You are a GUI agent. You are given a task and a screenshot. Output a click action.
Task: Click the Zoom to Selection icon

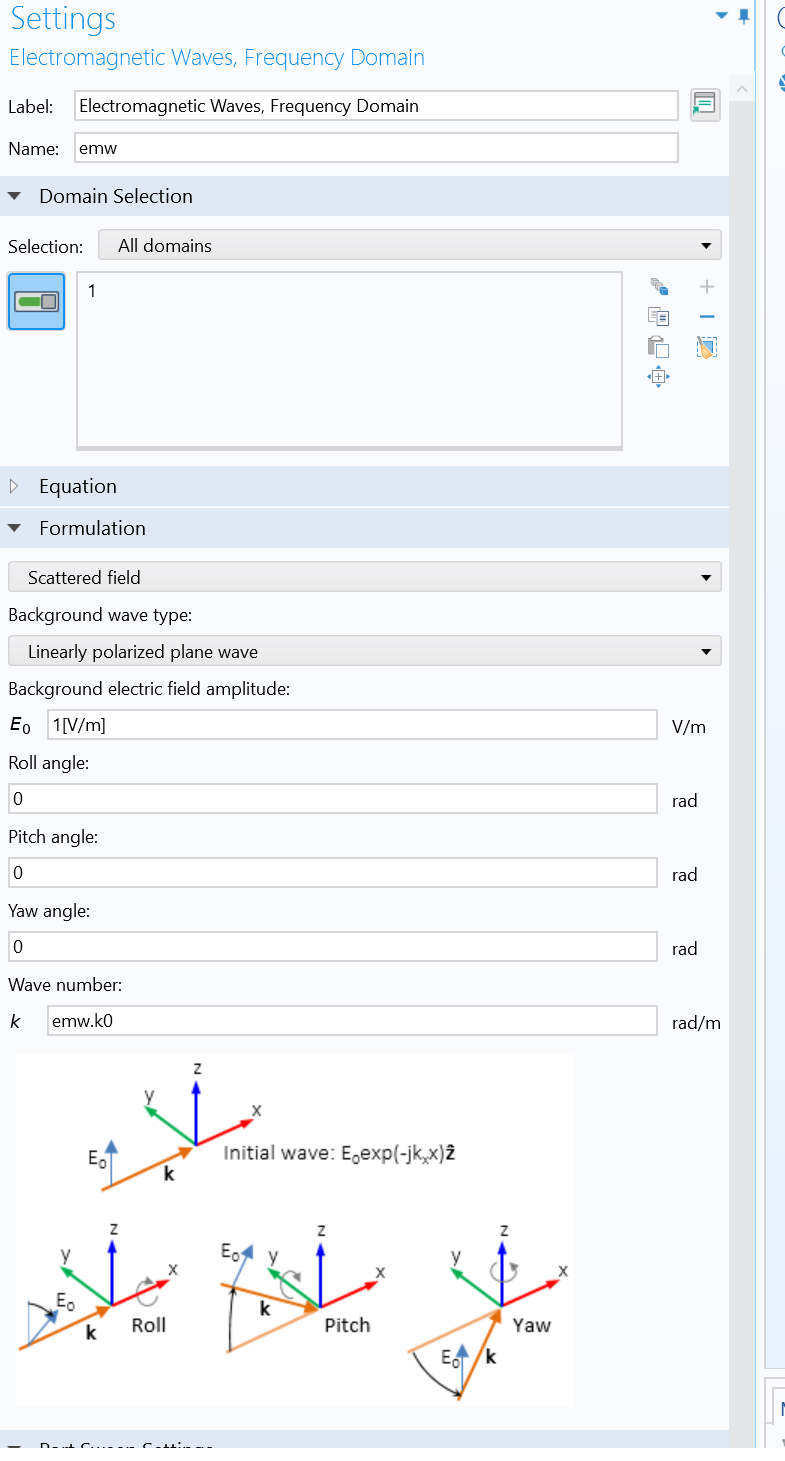tap(658, 377)
